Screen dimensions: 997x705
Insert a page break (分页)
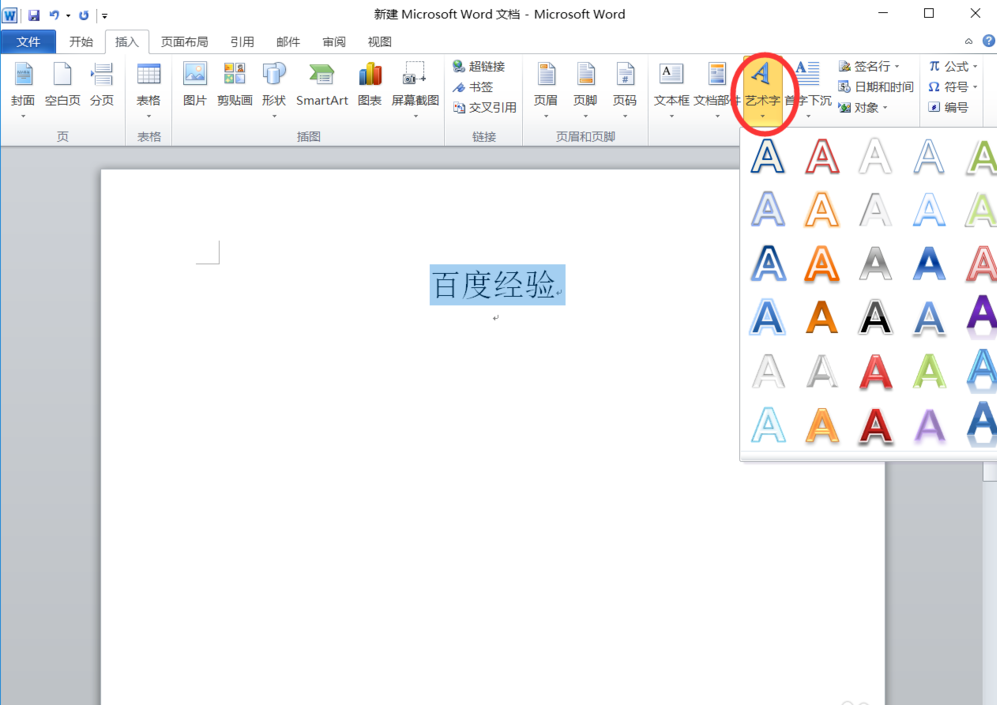pos(102,85)
